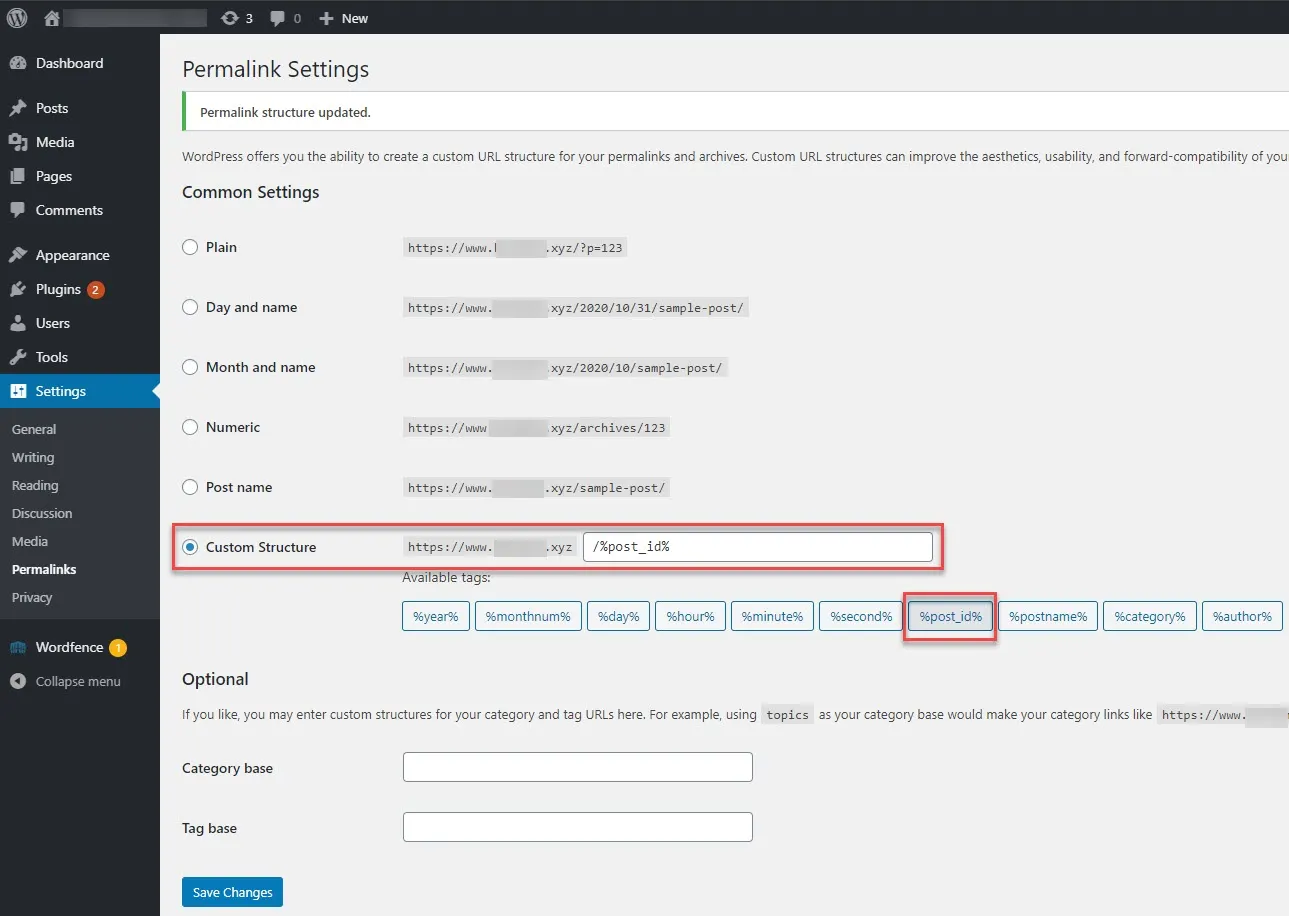Image resolution: width=1289 pixels, height=916 pixels.
Task: Click the %second% tag button
Action: (861, 616)
